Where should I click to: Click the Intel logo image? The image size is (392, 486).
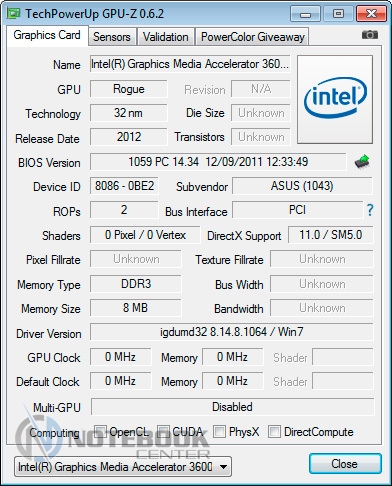tap(335, 99)
